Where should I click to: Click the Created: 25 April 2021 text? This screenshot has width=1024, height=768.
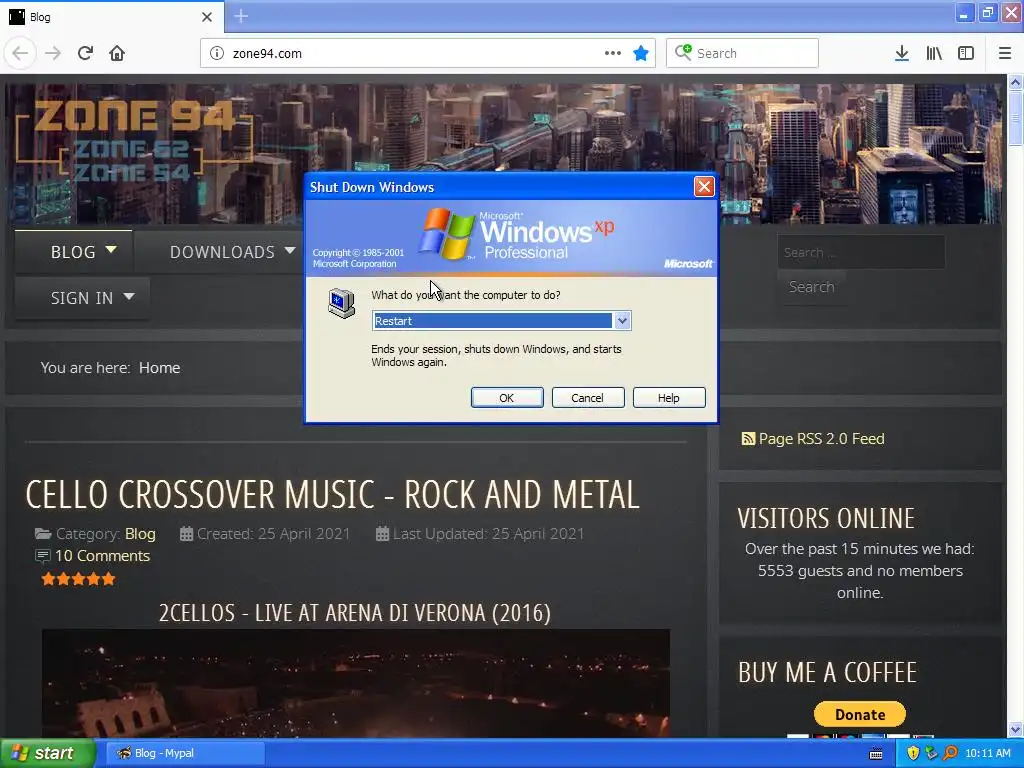coord(274,534)
